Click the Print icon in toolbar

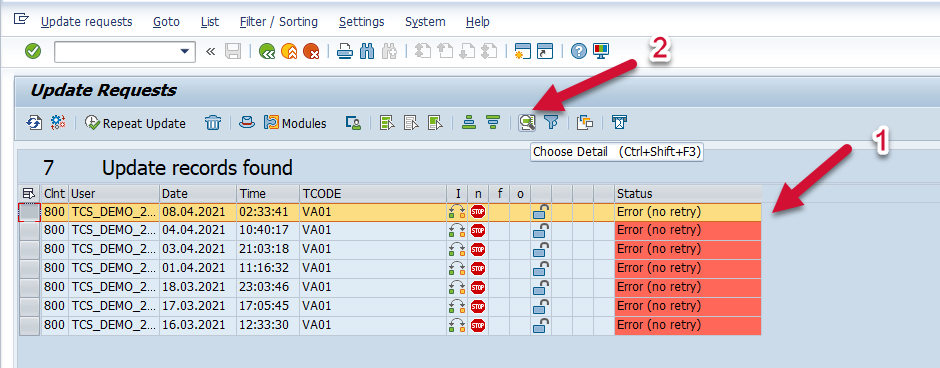pos(344,52)
